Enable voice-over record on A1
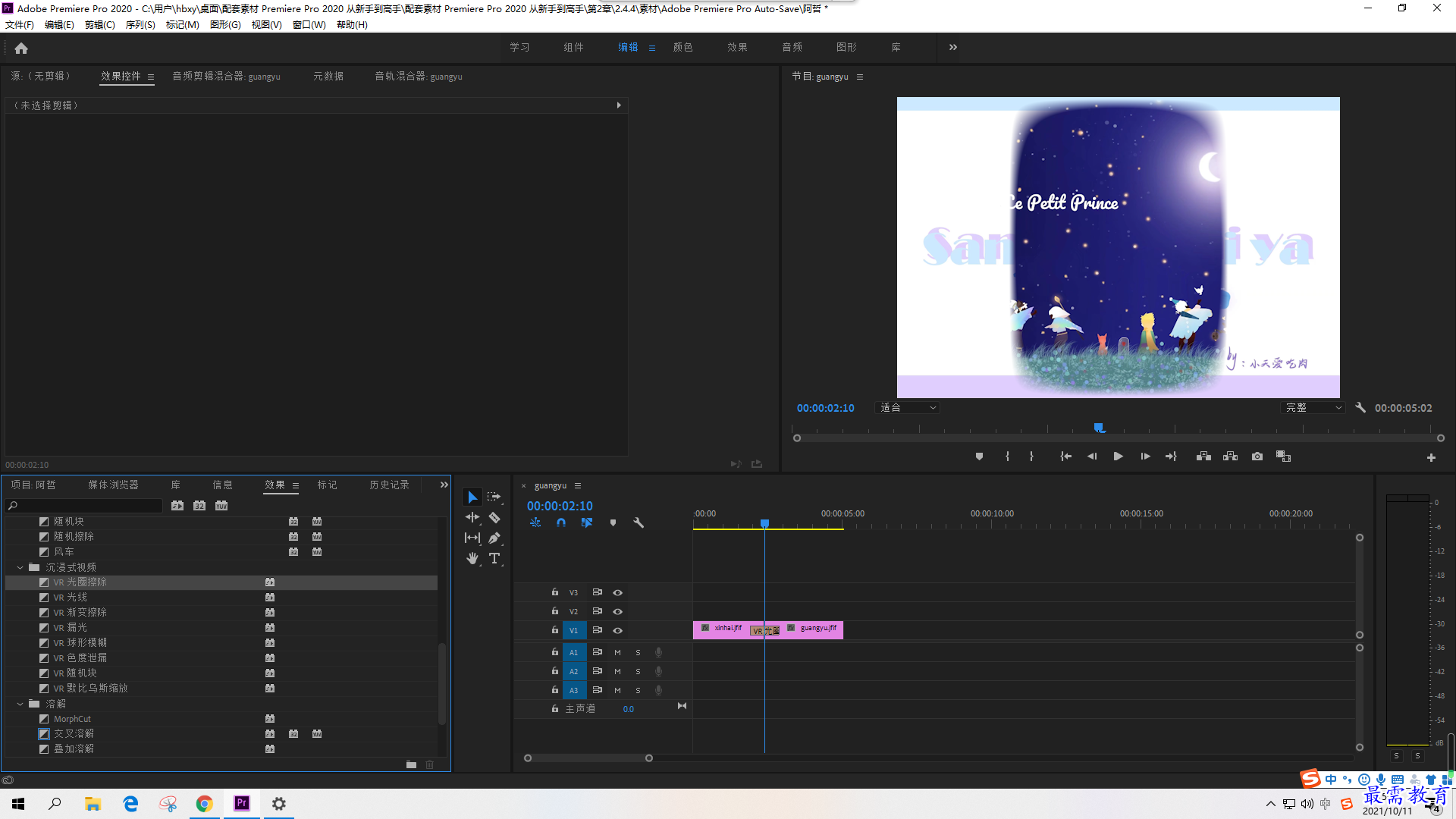Viewport: 1456px width, 819px height. coord(658,652)
